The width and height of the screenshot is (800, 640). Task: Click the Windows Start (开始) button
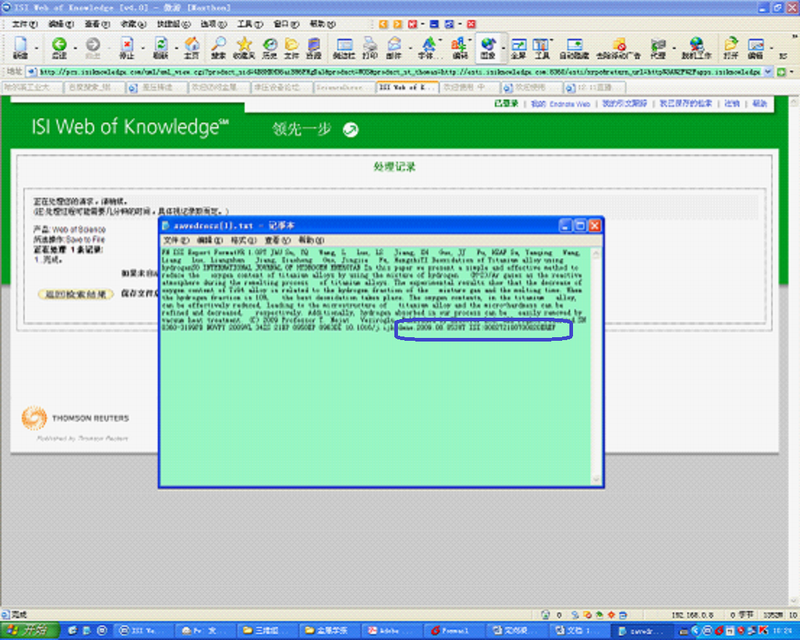[x=30, y=631]
